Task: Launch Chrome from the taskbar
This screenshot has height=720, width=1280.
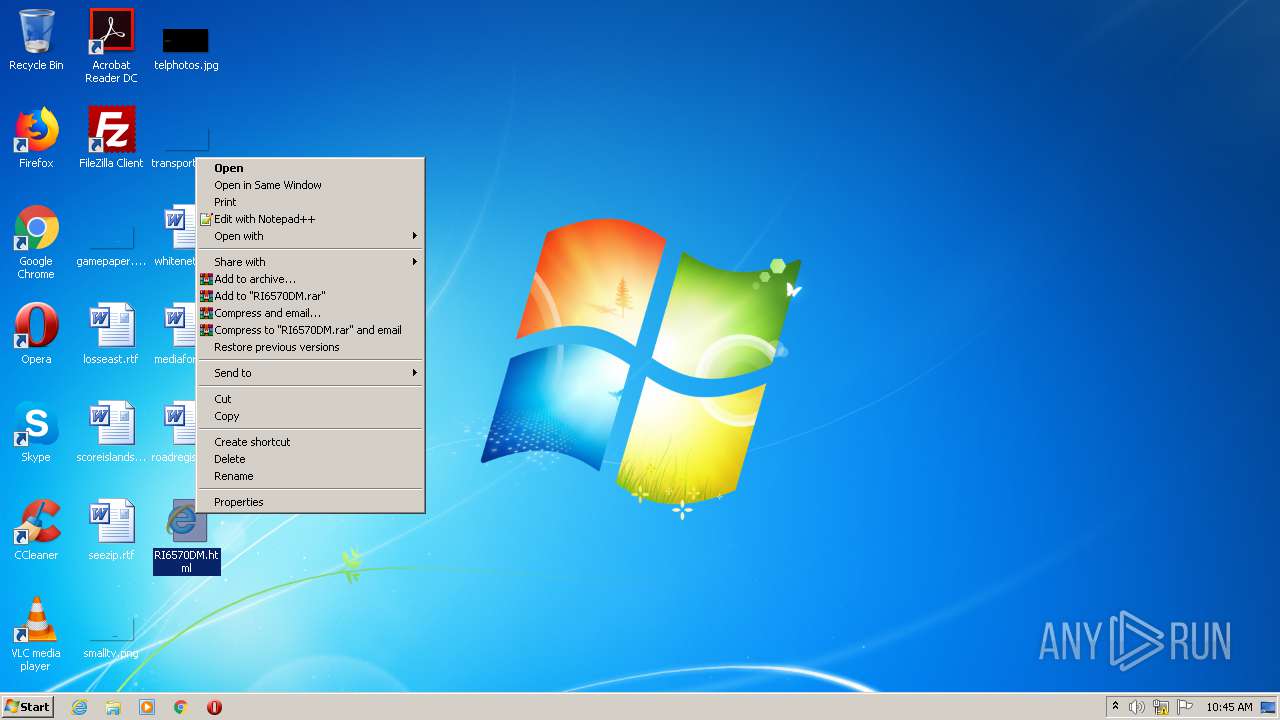Action: [181, 707]
